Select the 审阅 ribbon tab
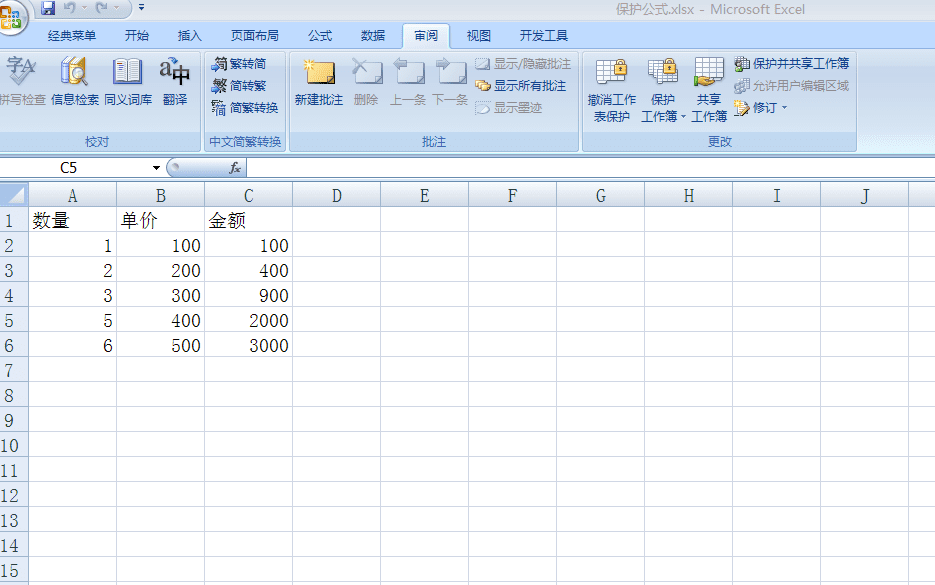 [x=426, y=36]
